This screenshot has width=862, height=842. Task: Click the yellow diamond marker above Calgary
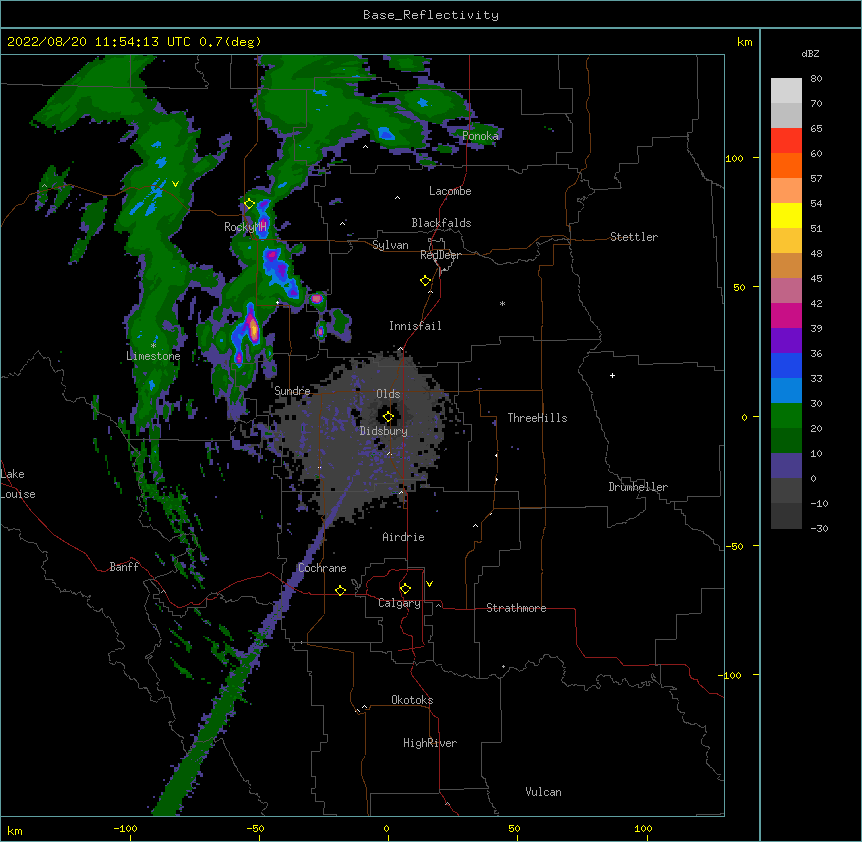click(x=405, y=589)
